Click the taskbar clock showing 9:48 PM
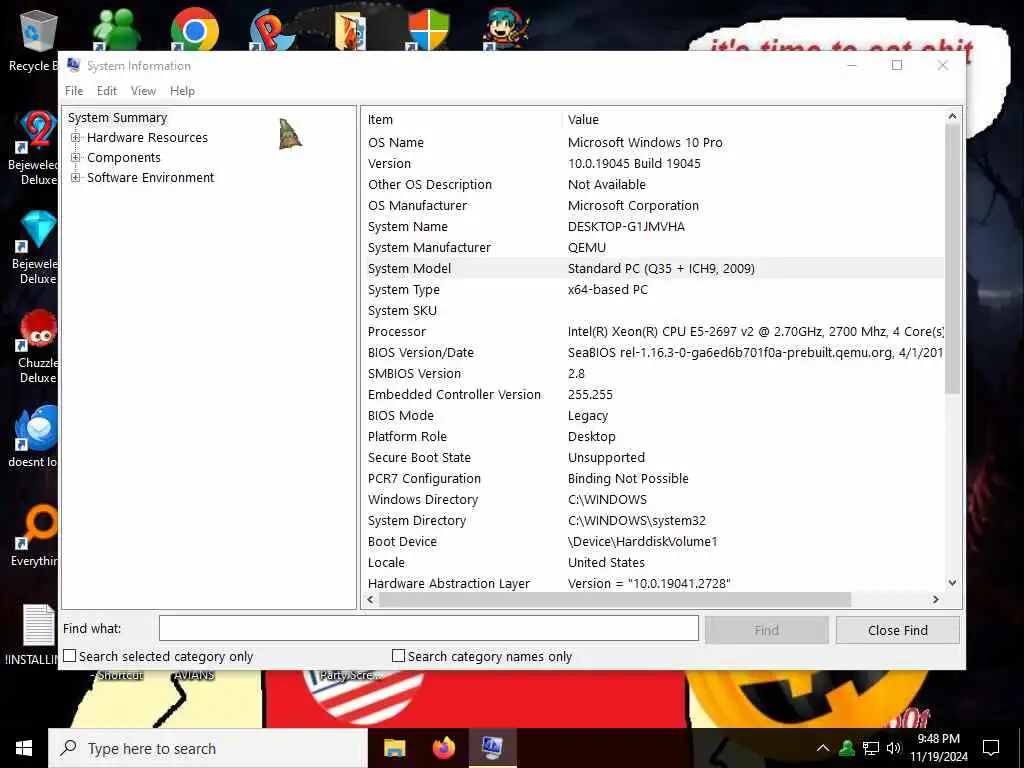 pyautogui.click(x=938, y=748)
